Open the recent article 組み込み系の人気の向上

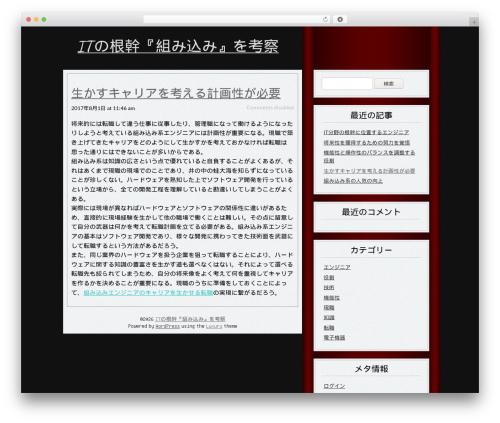(353, 181)
